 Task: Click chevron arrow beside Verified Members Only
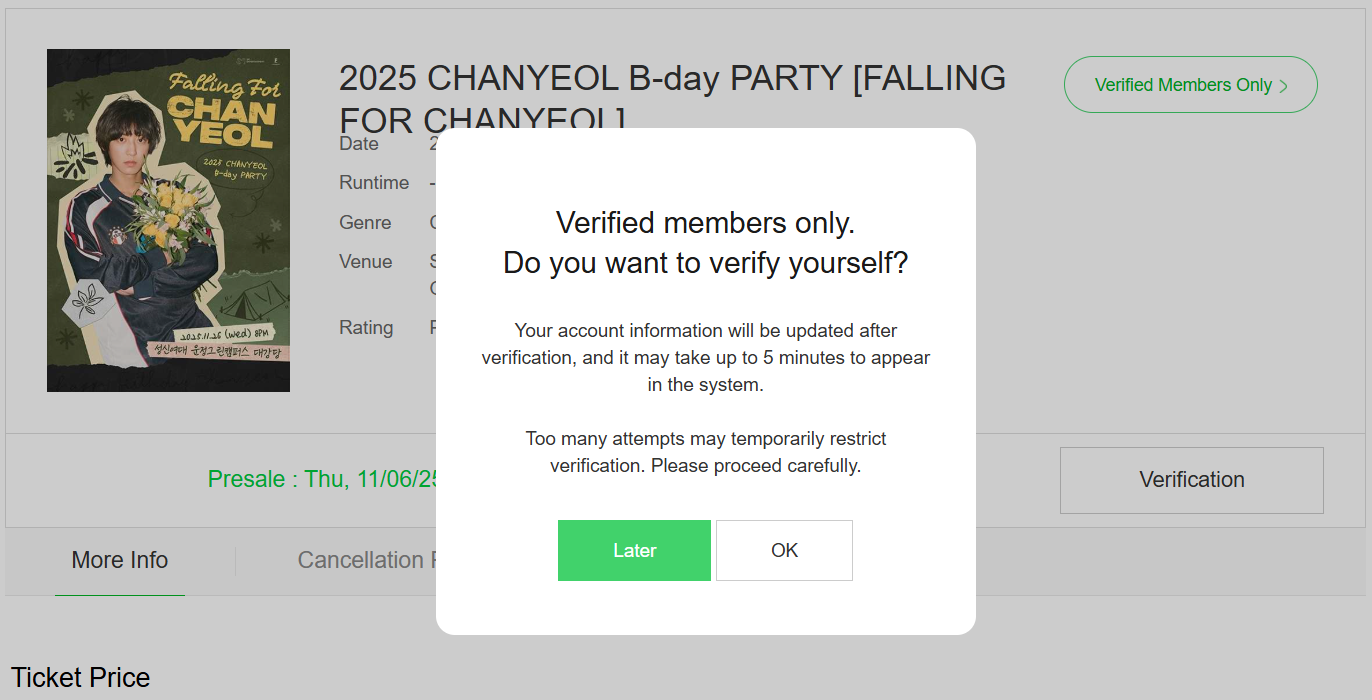1284,86
